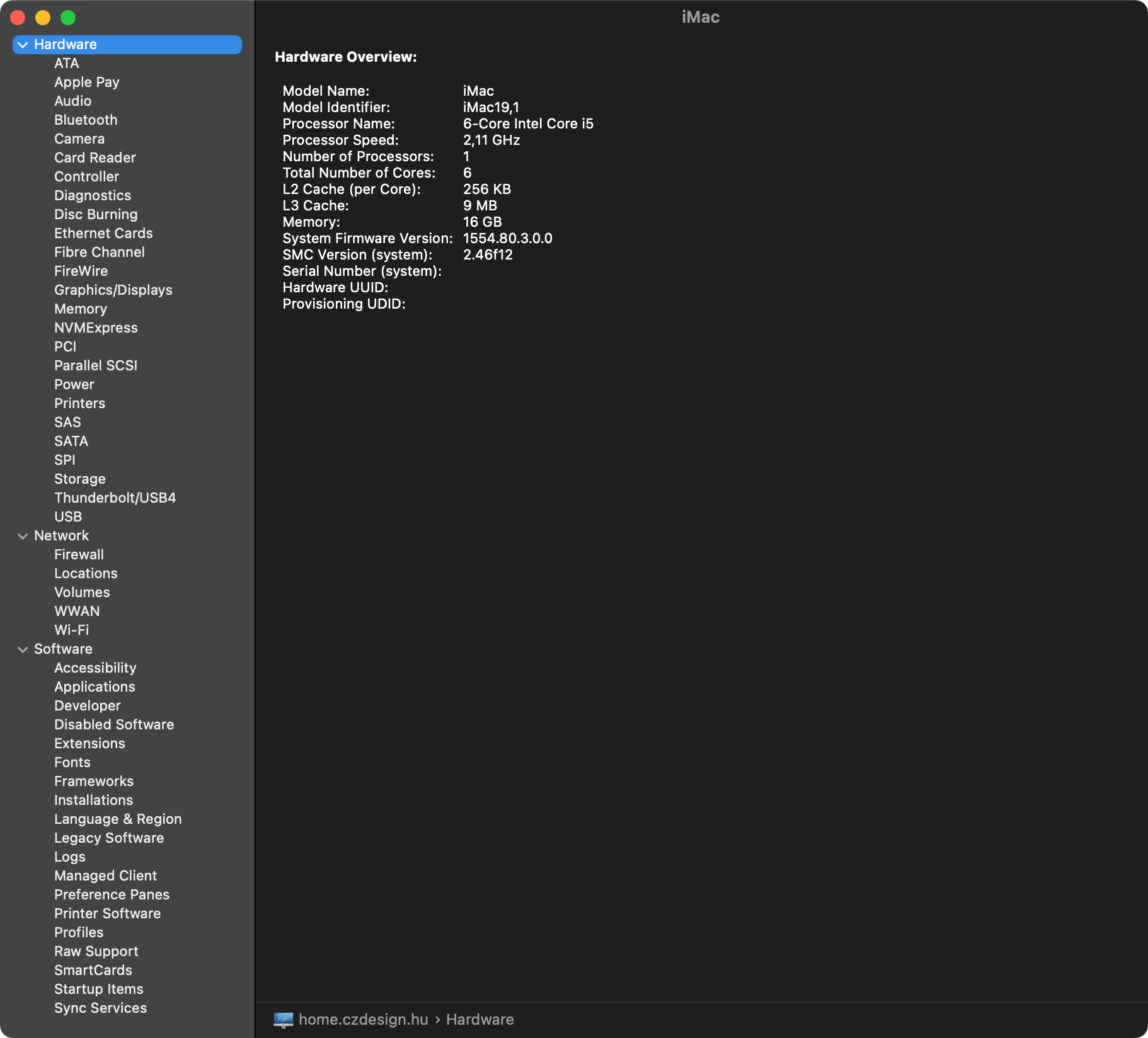Viewport: 1148px width, 1038px height.
Task: Open Power in the sidebar
Action: [x=74, y=385]
